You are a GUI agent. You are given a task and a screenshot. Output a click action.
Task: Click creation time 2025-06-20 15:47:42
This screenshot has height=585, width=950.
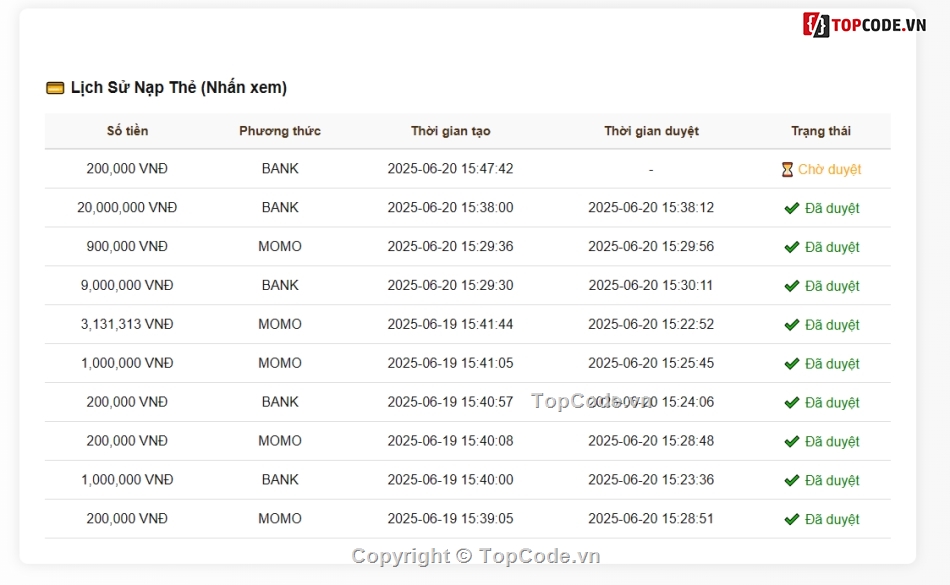pos(450,168)
